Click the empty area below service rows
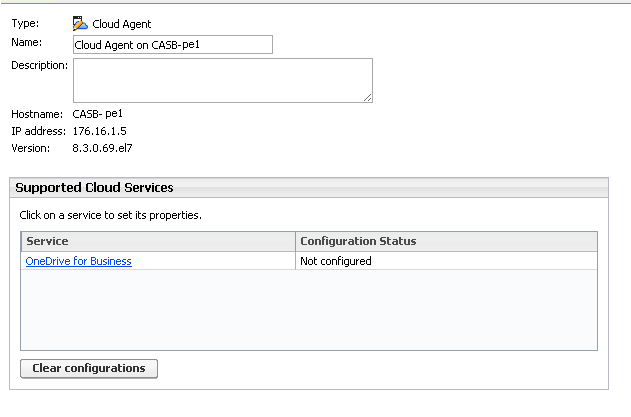The image size is (631, 417). tap(309, 310)
